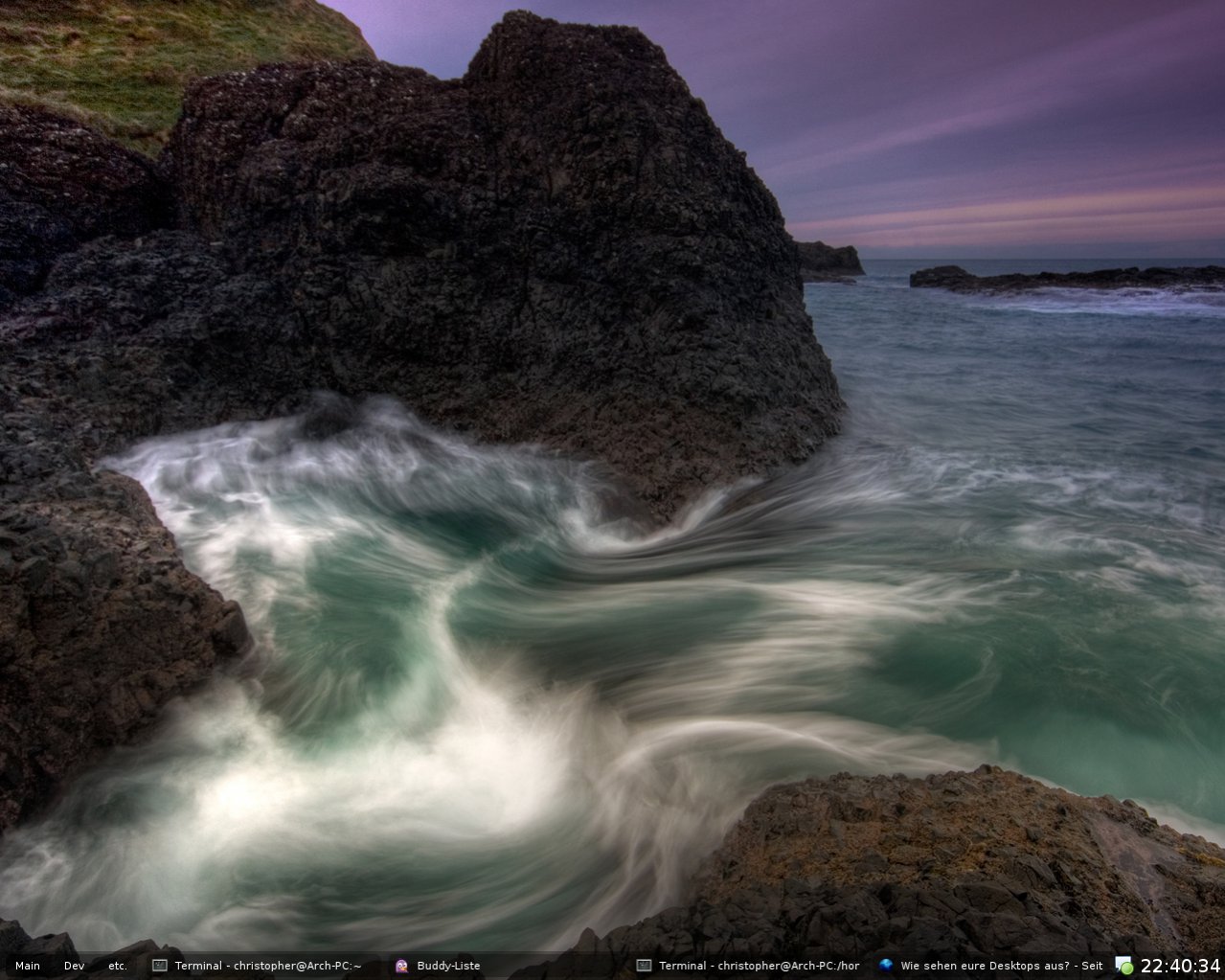Click the Terminal icon for the /hor session
Image resolution: width=1225 pixels, height=980 pixels.
click(644, 966)
